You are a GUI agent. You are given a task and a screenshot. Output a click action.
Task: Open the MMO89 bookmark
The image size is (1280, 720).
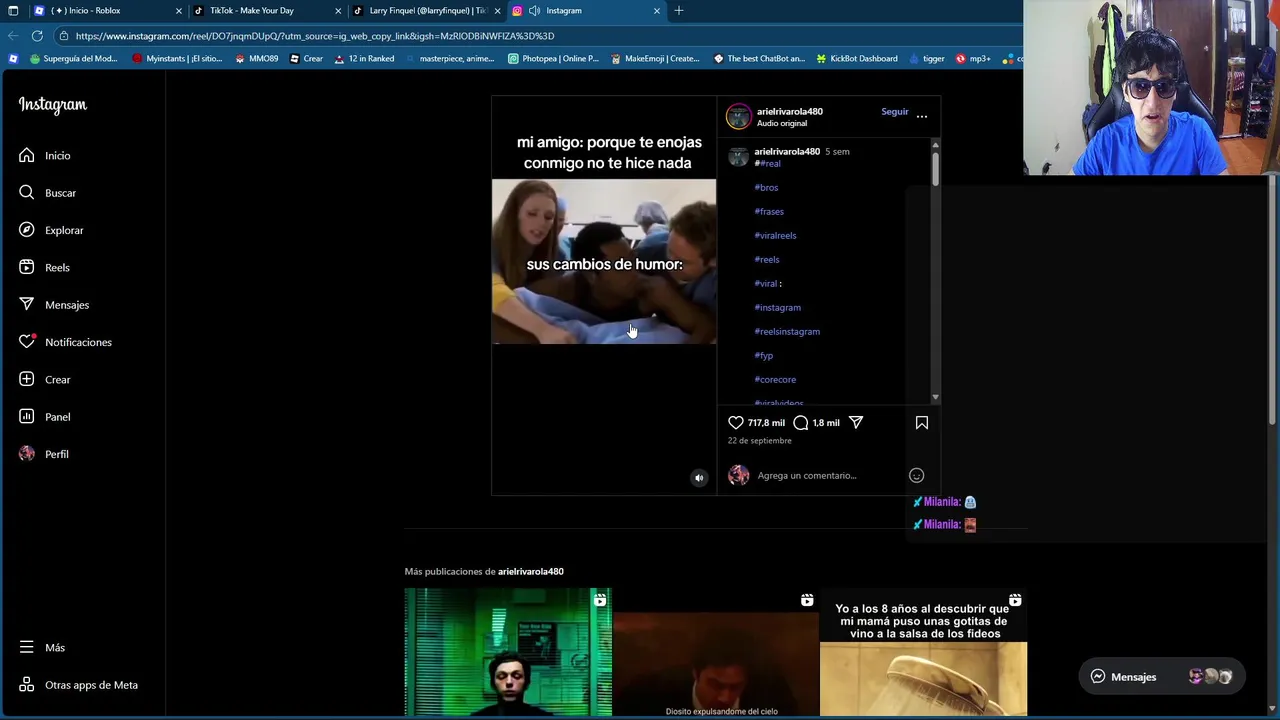(x=256, y=59)
